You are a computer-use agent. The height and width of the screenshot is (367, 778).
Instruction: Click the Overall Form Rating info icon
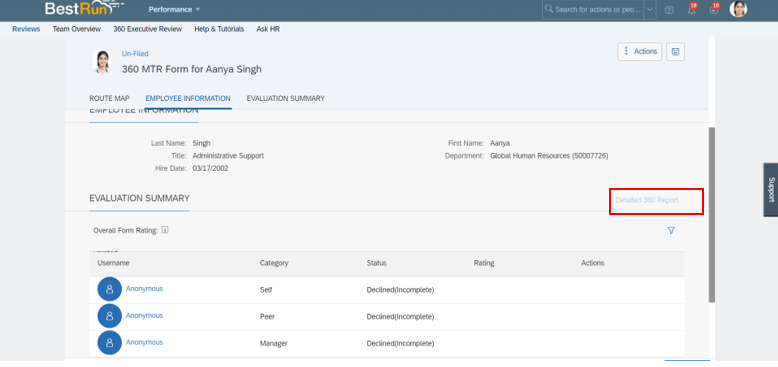tap(165, 230)
